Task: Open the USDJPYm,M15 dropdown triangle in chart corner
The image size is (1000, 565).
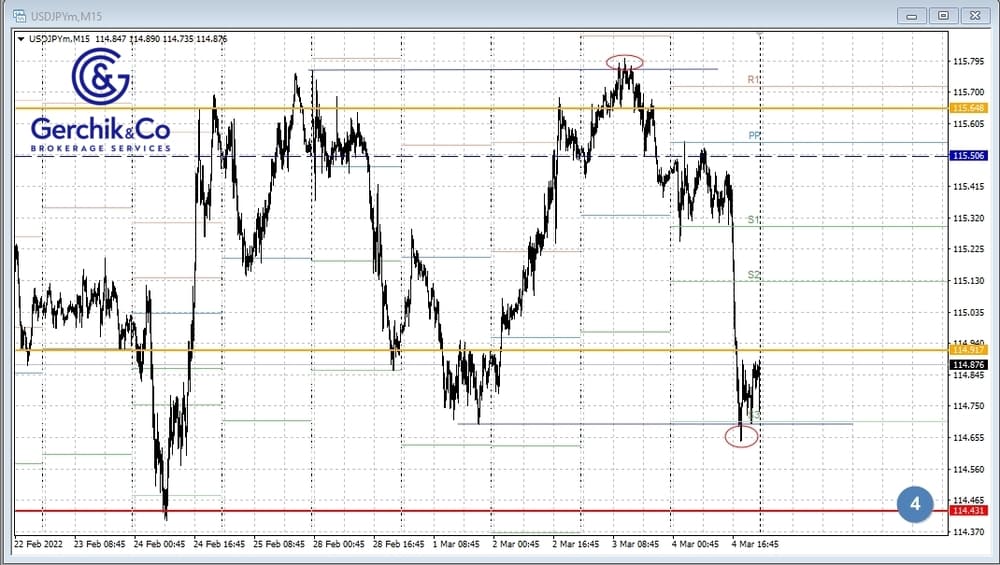Action: (22, 39)
